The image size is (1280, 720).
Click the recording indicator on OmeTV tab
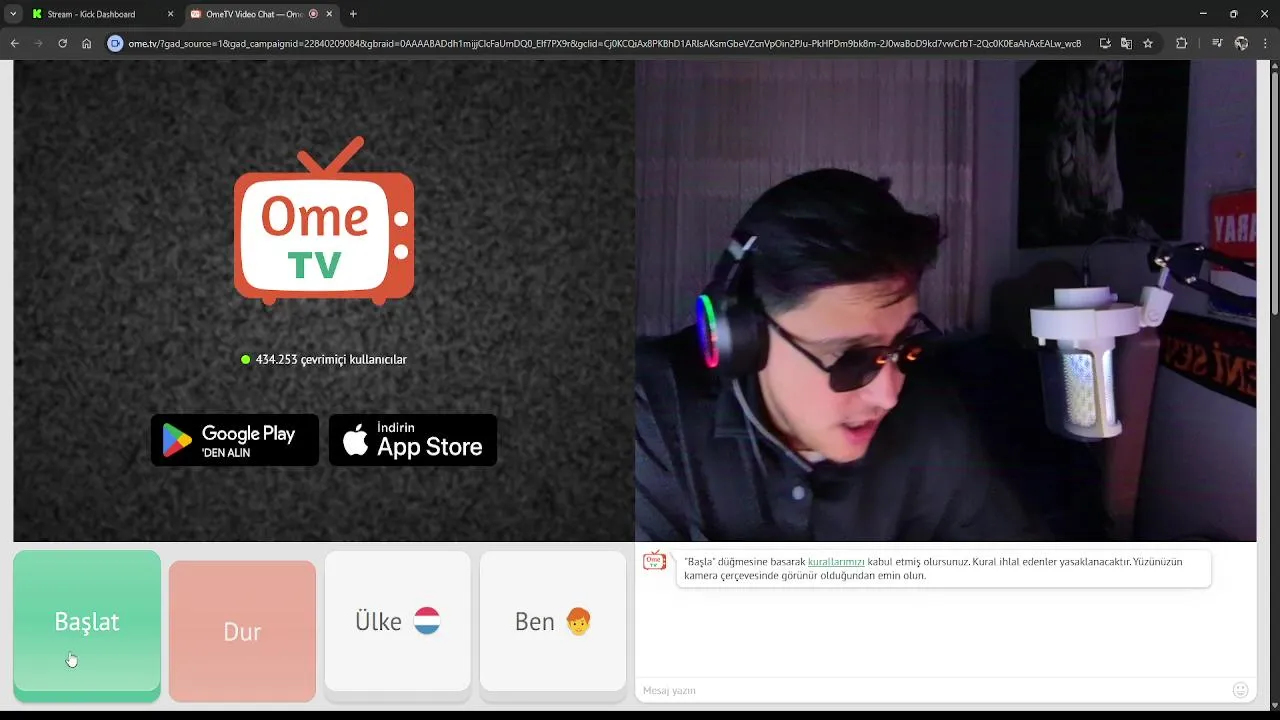point(313,14)
